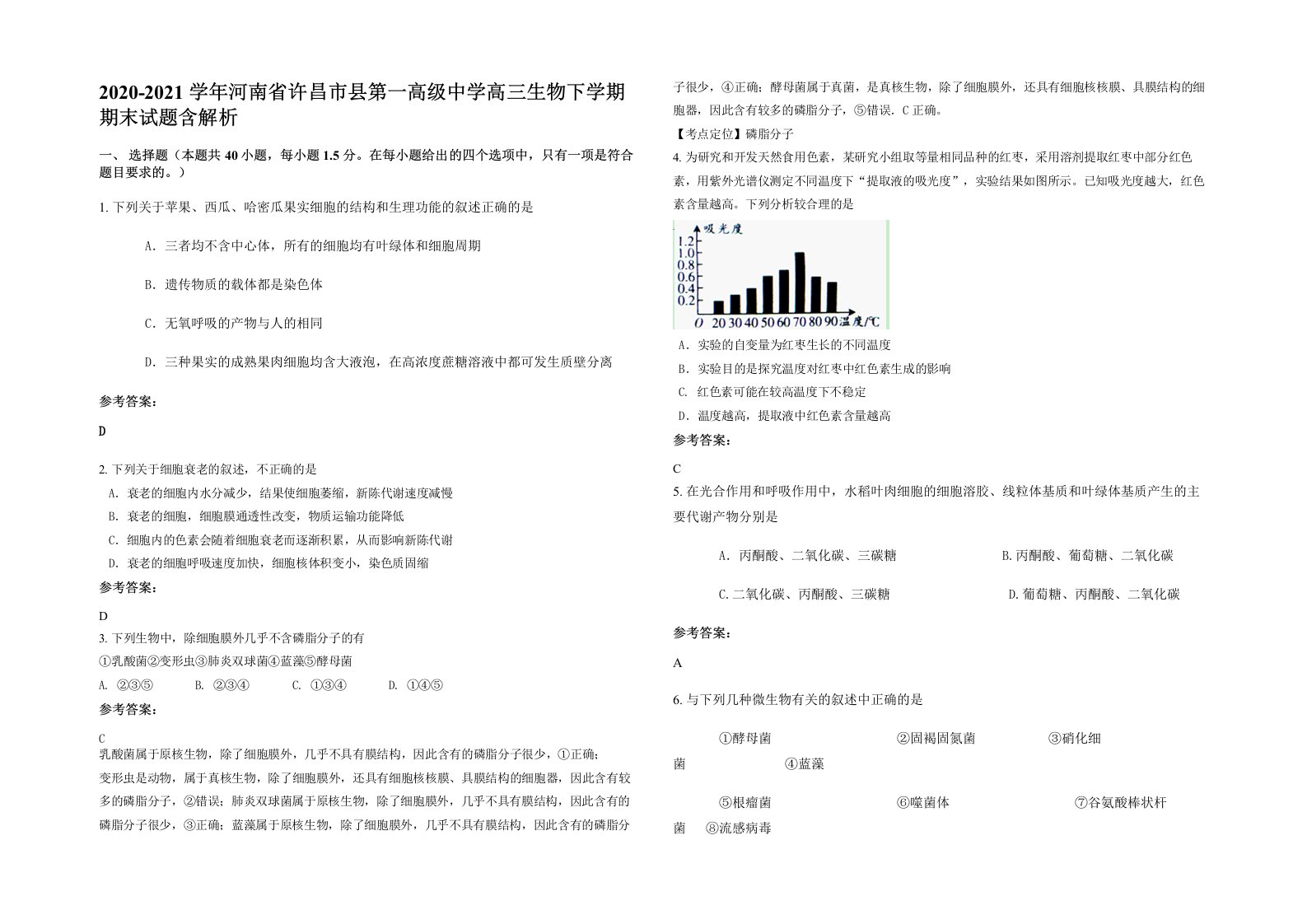Screen dimensions: 1307x924
Task: Click the organism list '①乳酸菌②变形虫③肺炎双球菌'
Action: point(226,661)
